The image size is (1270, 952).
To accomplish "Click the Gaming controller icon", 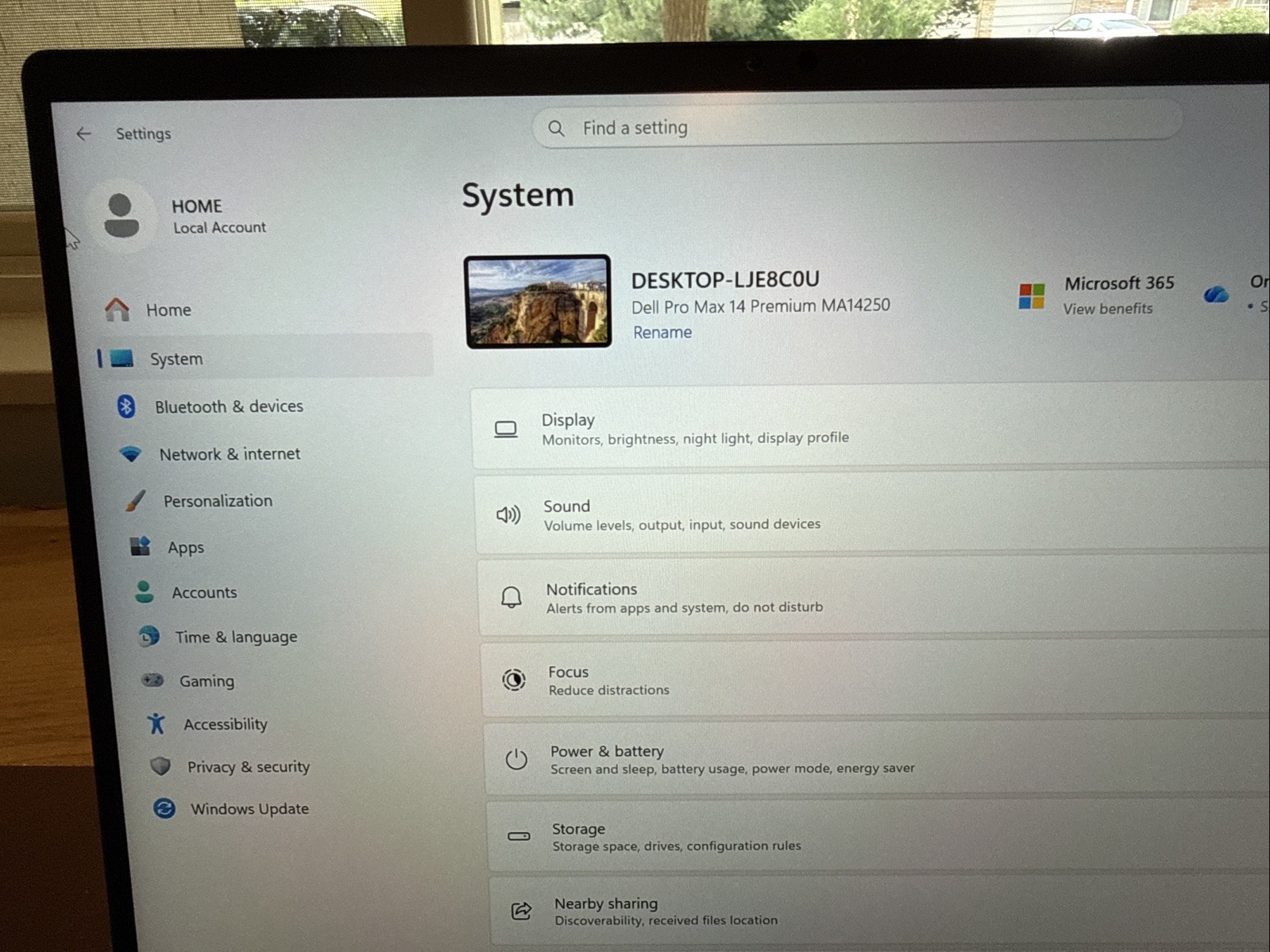I will pos(152,680).
